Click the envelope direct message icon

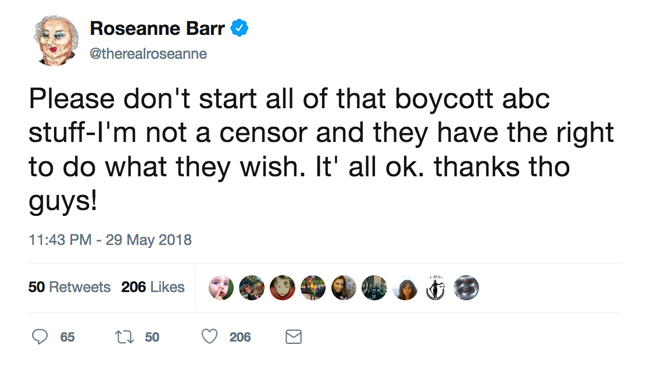point(293,337)
